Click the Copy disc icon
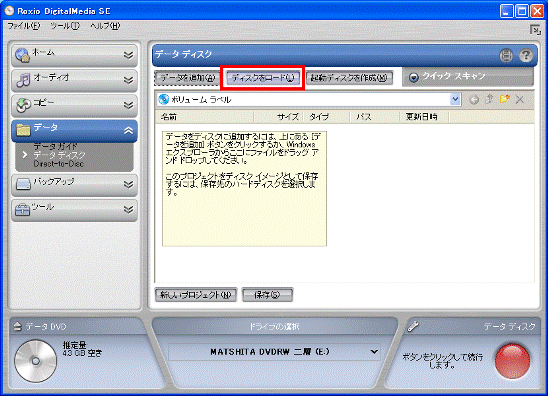This screenshot has height=396, width=548. 23,105
